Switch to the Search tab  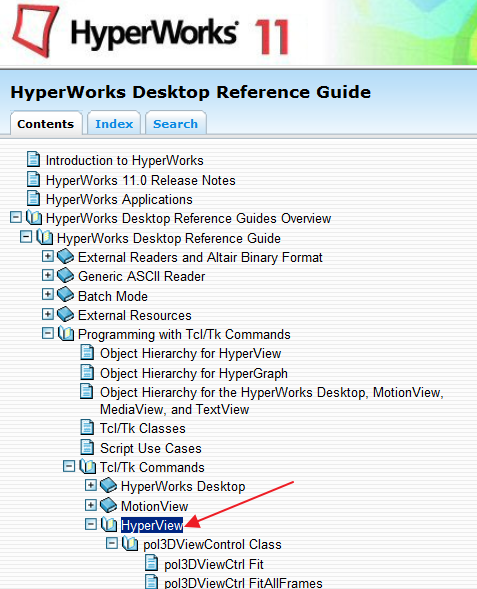(x=175, y=124)
